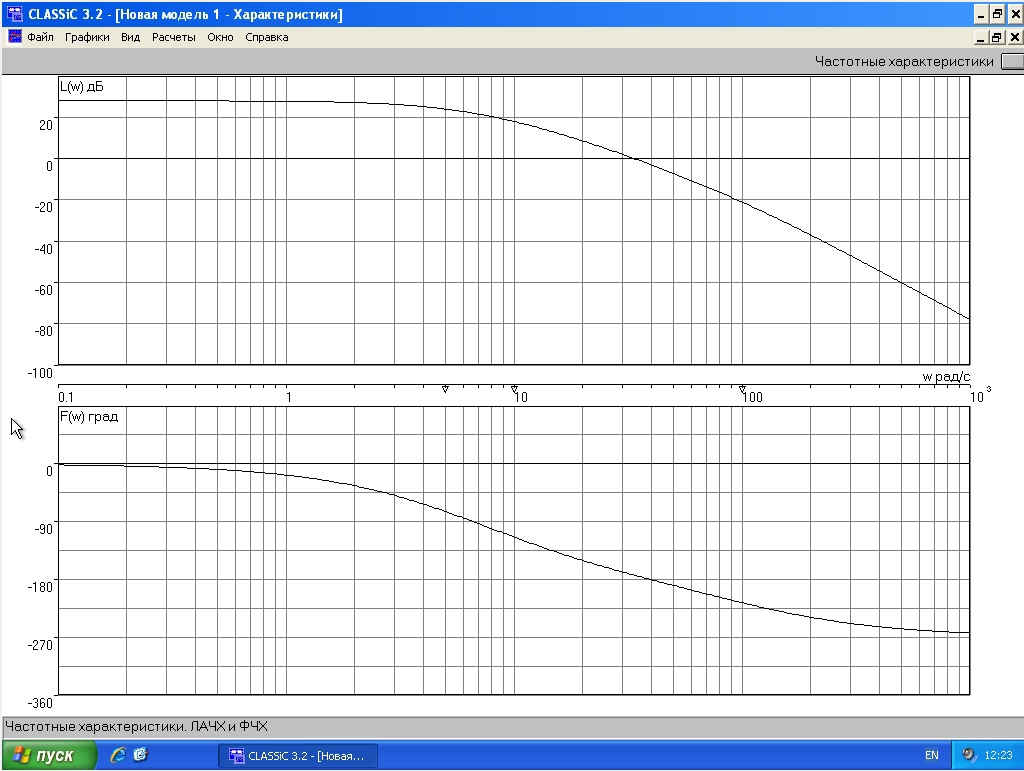This screenshot has height=771, width=1024.
Task: Click the document icon beside Файл menu
Action: point(14,37)
